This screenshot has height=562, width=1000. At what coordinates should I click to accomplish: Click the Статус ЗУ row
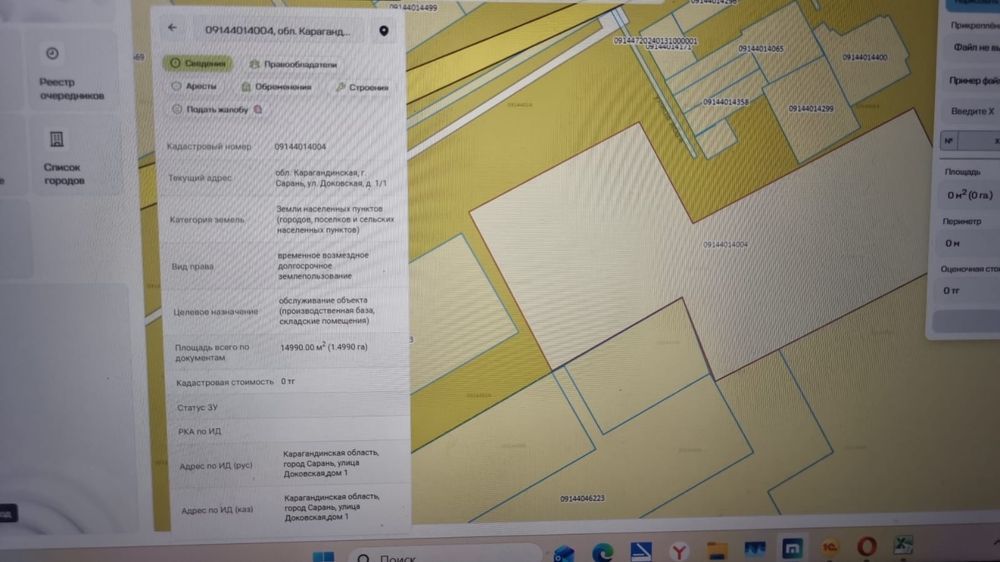point(287,408)
